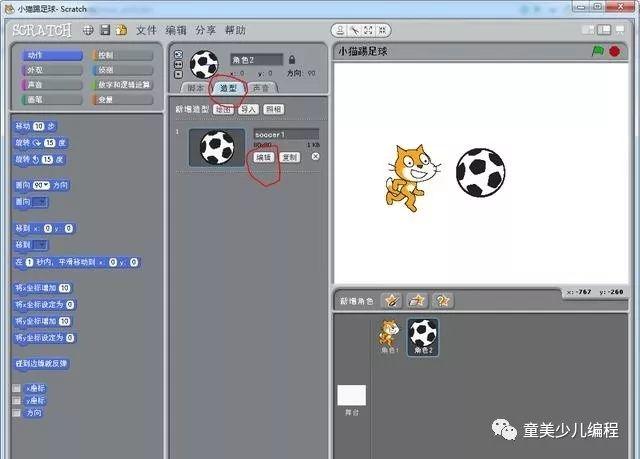Set rotation style to left-right flip

click(178, 64)
